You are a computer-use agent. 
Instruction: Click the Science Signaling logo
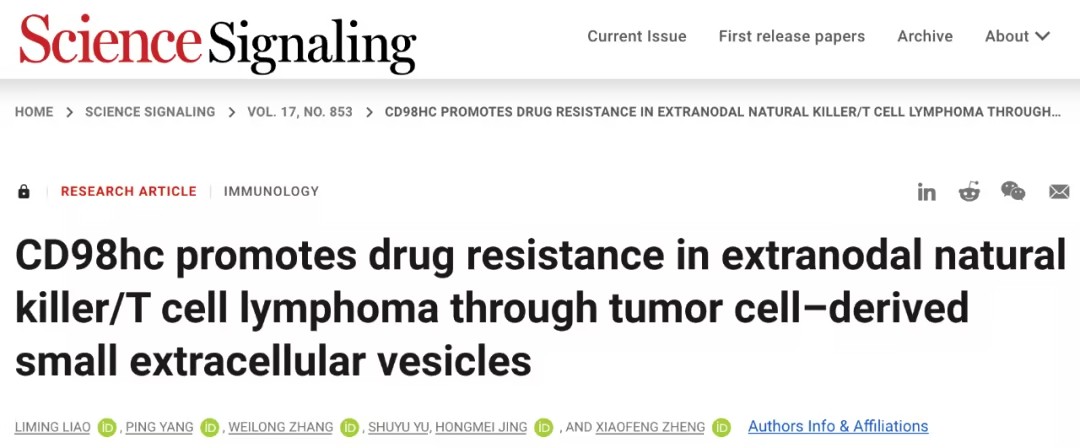pyautogui.click(x=217, y=42)
